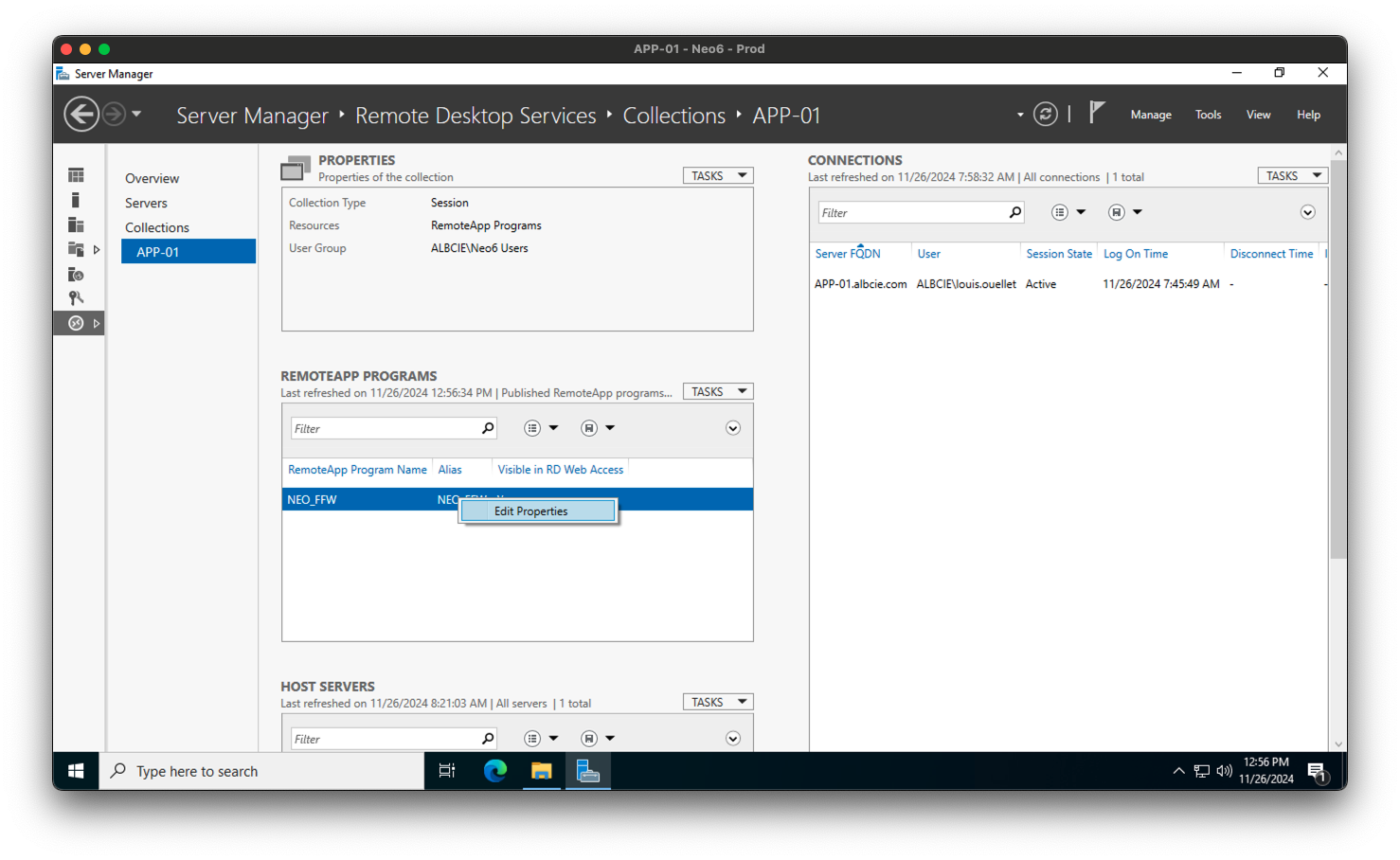Viewport: 1400px width, 860px height.
Task: Choose Edit Properties from the context menu
Action: (x=529, y=511)
